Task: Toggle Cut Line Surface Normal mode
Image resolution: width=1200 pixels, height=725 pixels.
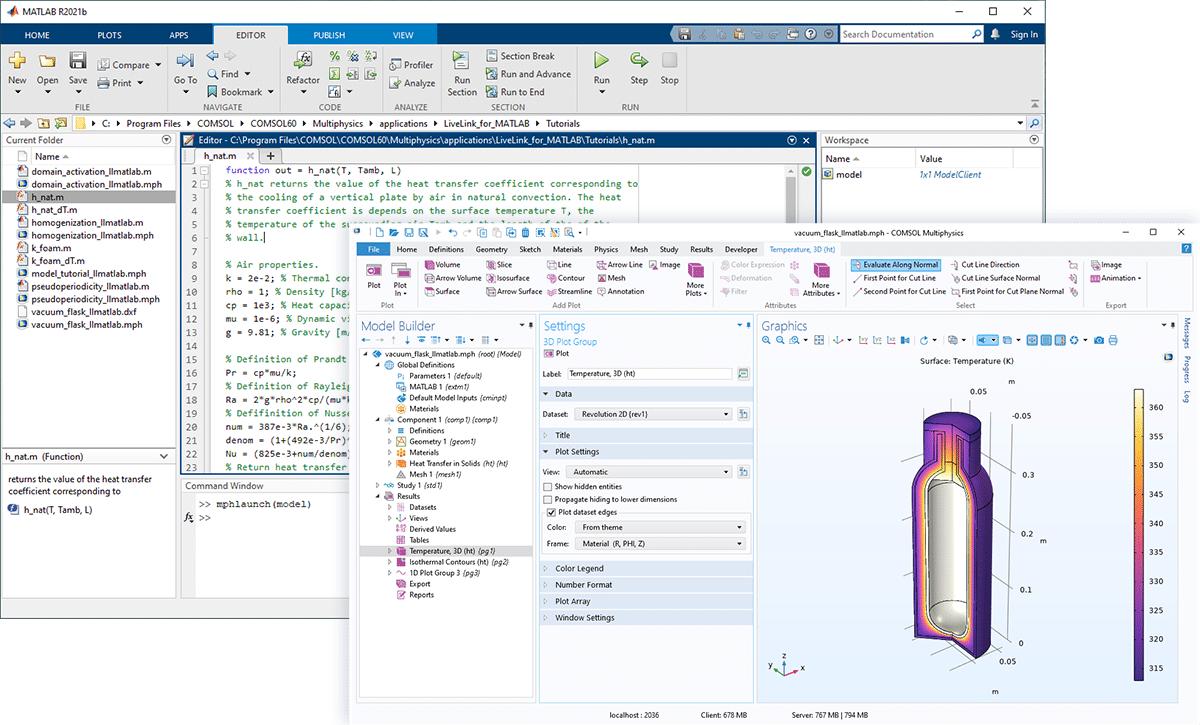Action: coord(996,278)
